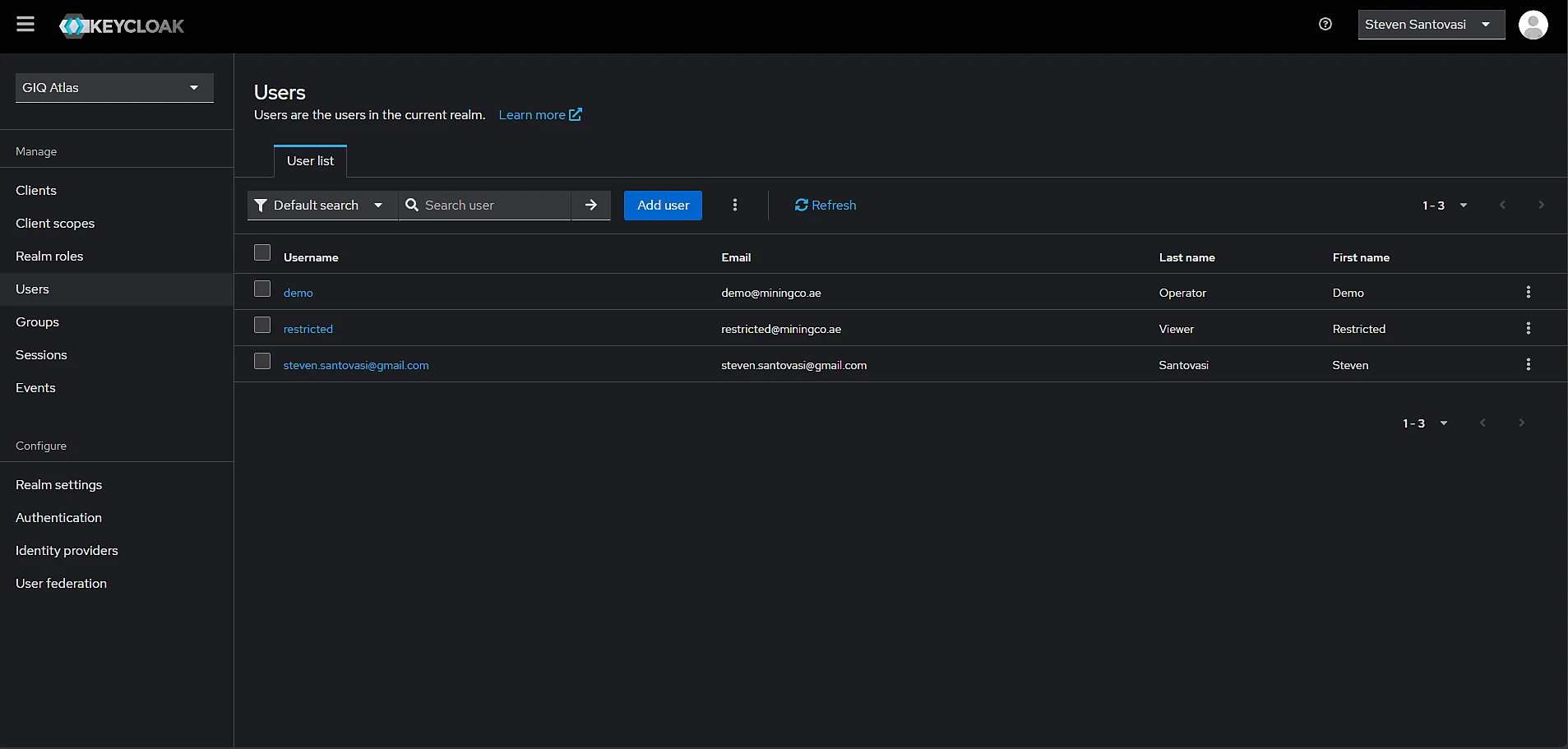
Task: Check the steven.santovasi user checkbox
Action: (x=262, y=361)
